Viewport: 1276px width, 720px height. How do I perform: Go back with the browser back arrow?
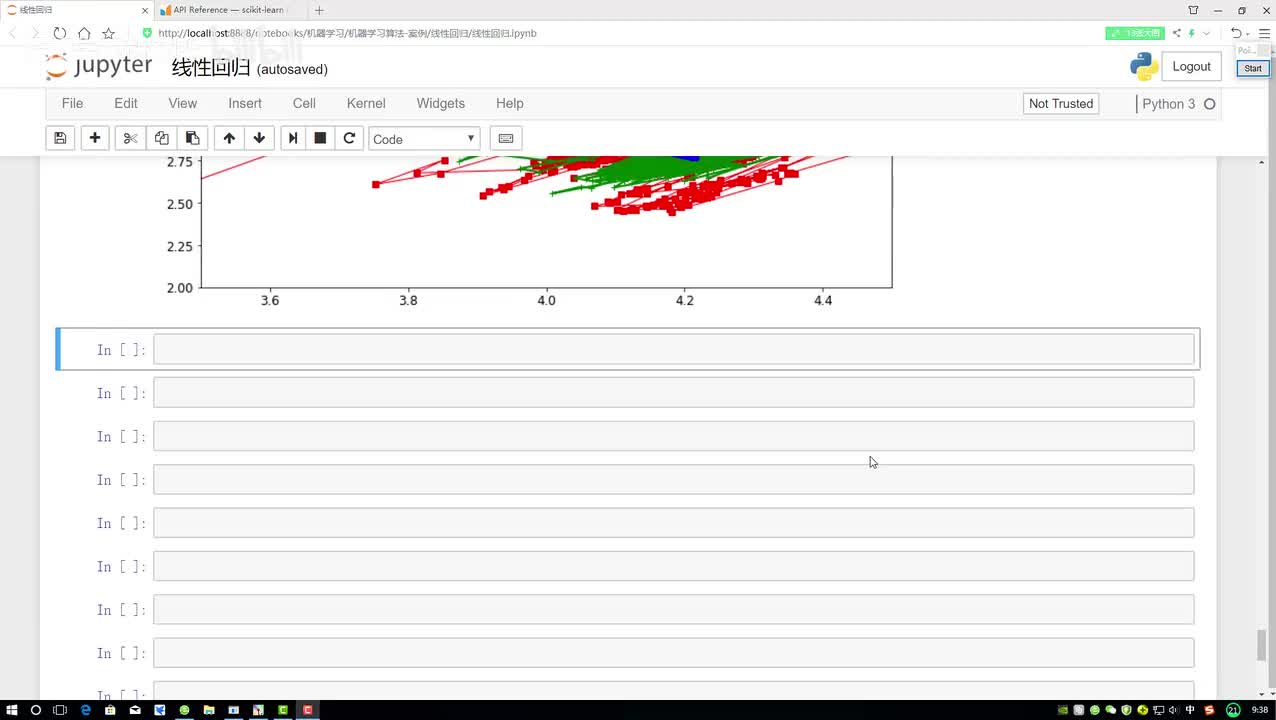[14, 33]
